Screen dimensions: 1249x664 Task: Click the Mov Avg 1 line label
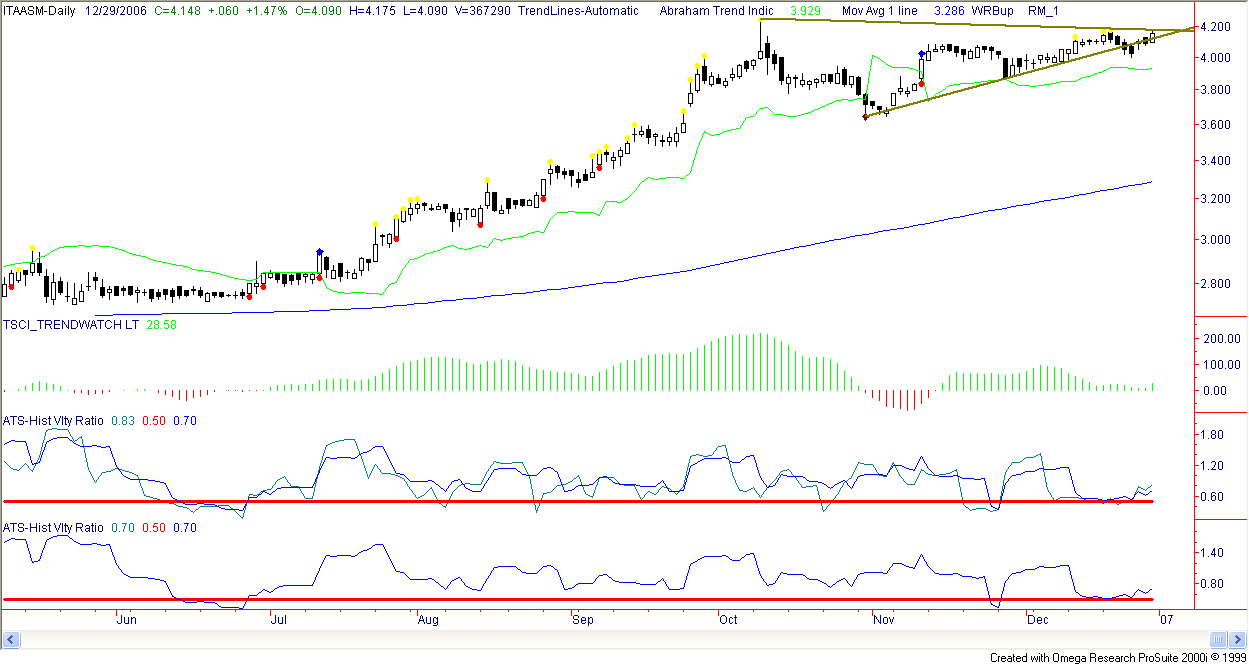tap(882, 10)
